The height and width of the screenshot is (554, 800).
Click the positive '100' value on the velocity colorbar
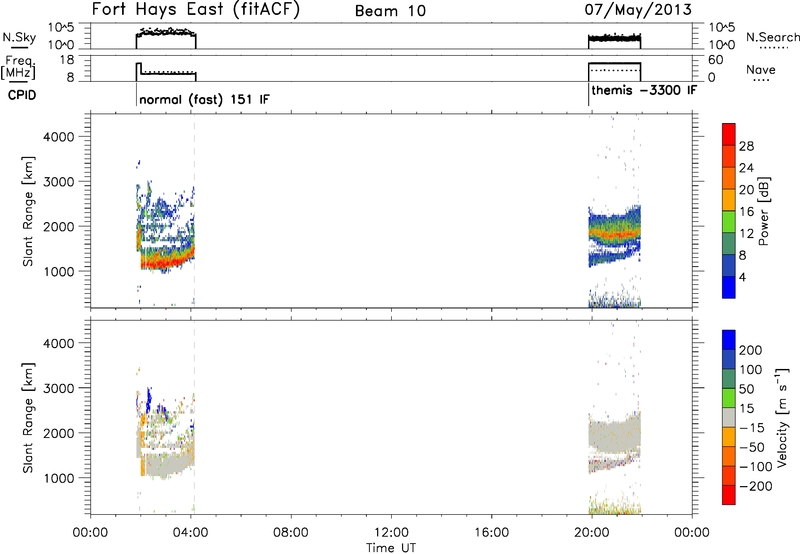pos(751,370)
